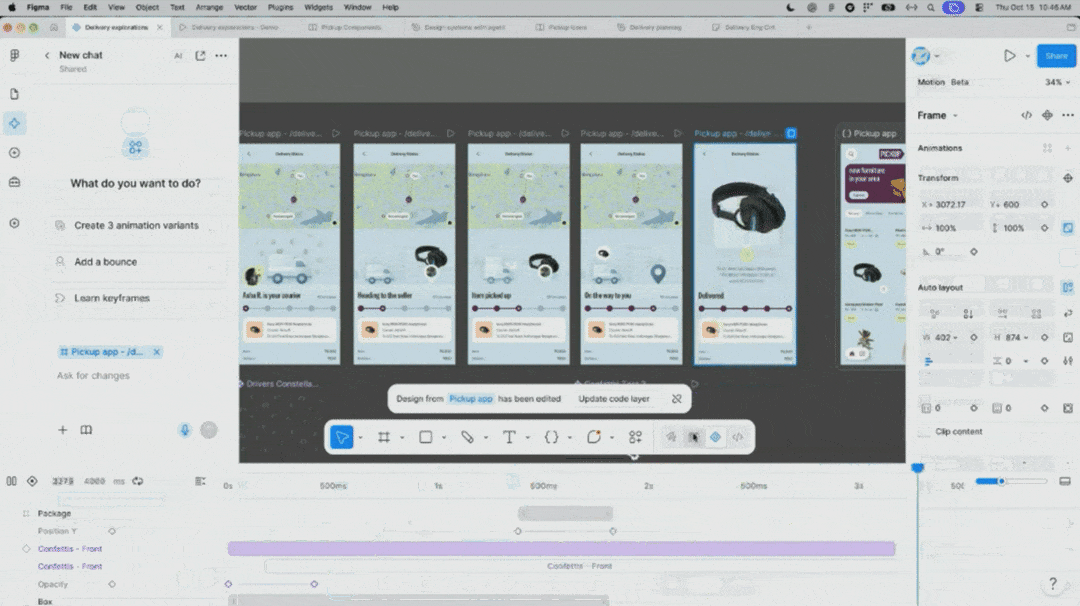Click the purple Confettis - Front timeline bar
Screen dimensions: 1080x606
click(x=561, y=548)
